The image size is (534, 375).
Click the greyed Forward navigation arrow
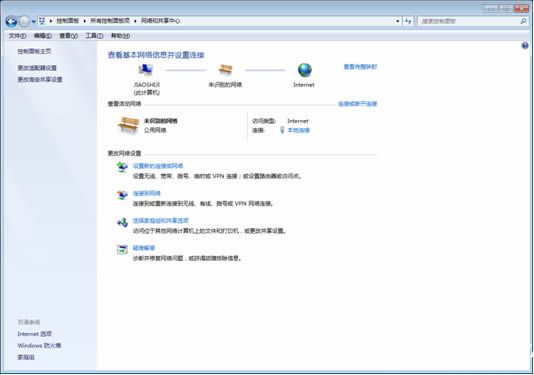pyautogui.click(x=25, y=21)
